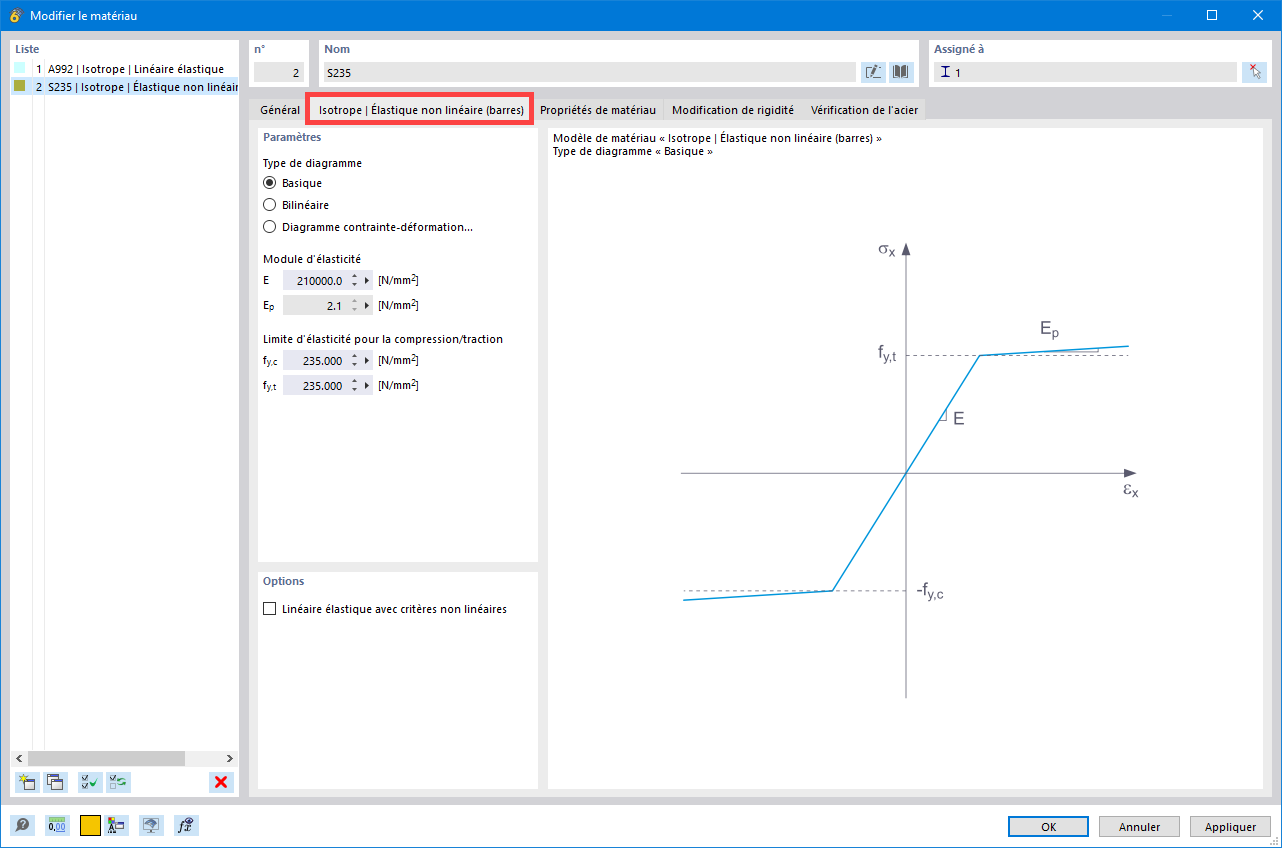Open help via the question mark icon

(x=22, y=826)
